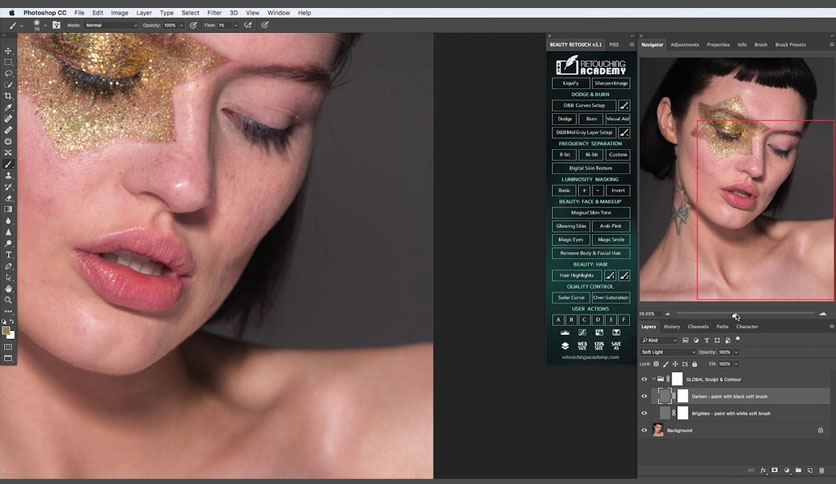Open the layer Kind filter dropdown
Screen dimensions: 836x484
click(x=659, y=340)
